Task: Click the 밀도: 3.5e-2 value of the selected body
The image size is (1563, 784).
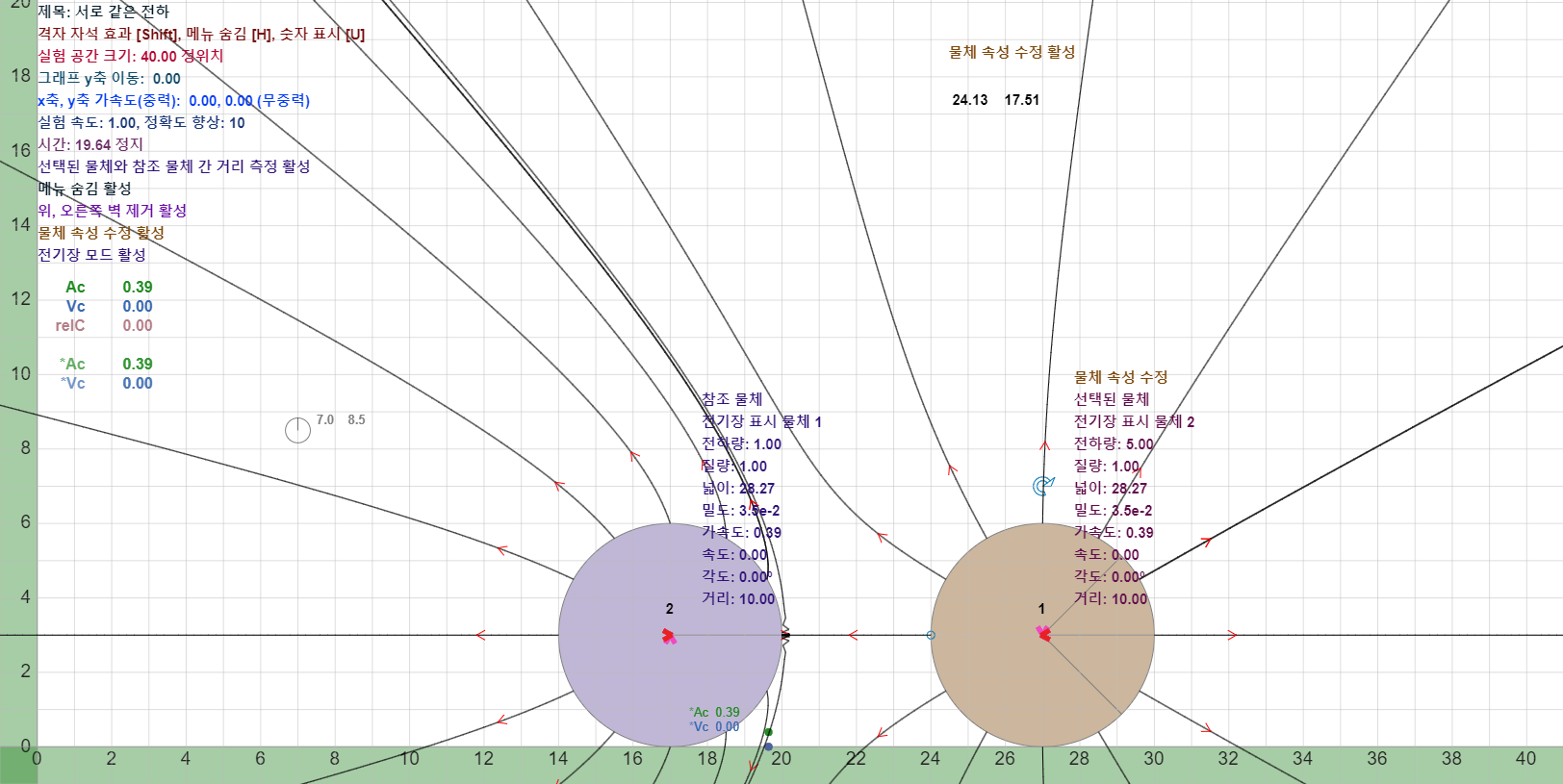Action: (x=1114, y=510)
